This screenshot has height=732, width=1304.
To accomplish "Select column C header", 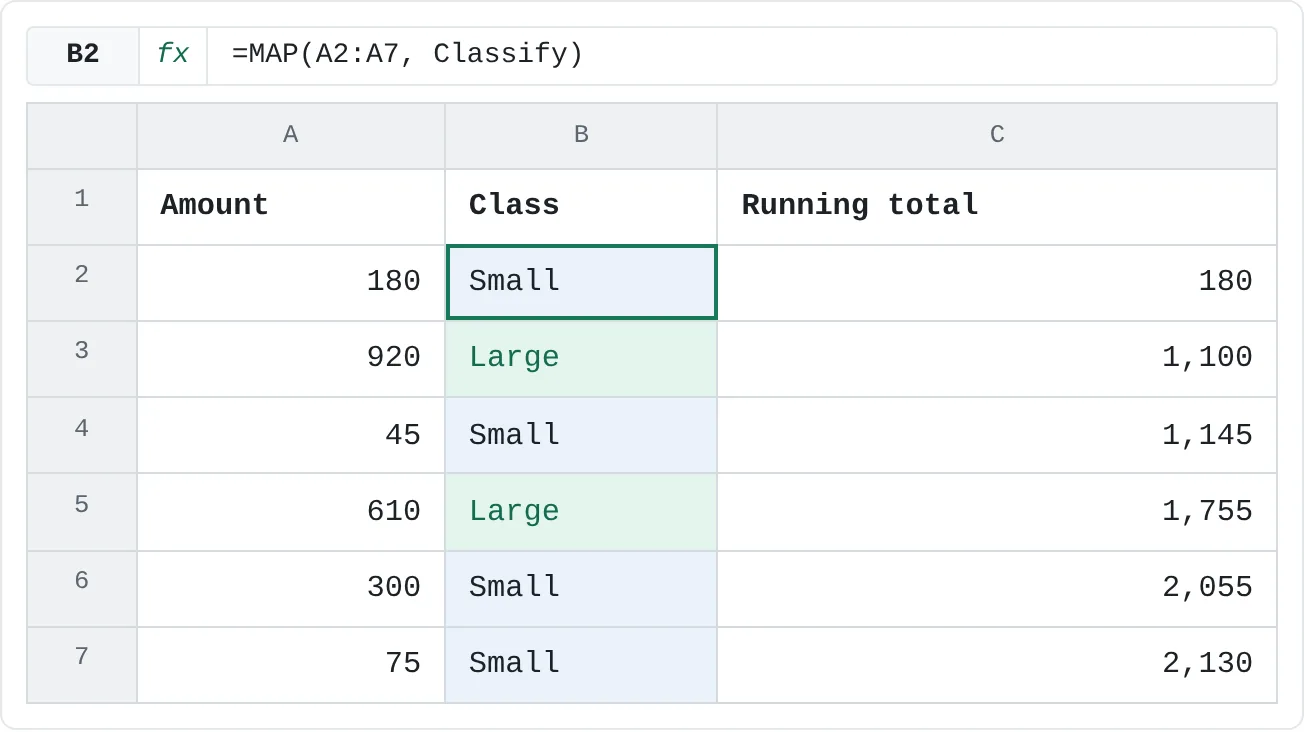I will (x=997, y=135).
